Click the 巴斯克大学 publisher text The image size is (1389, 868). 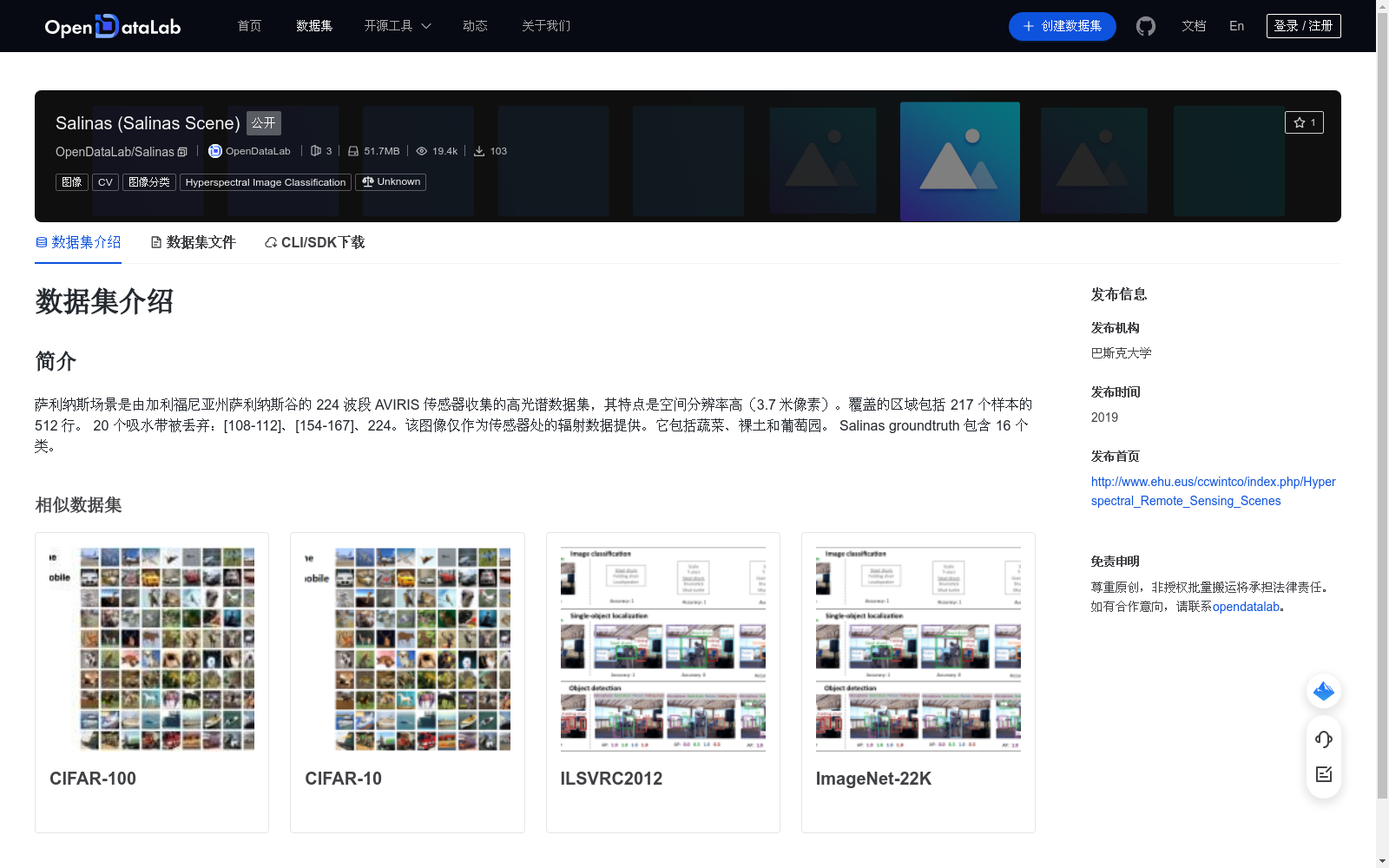coord(1122,353)
